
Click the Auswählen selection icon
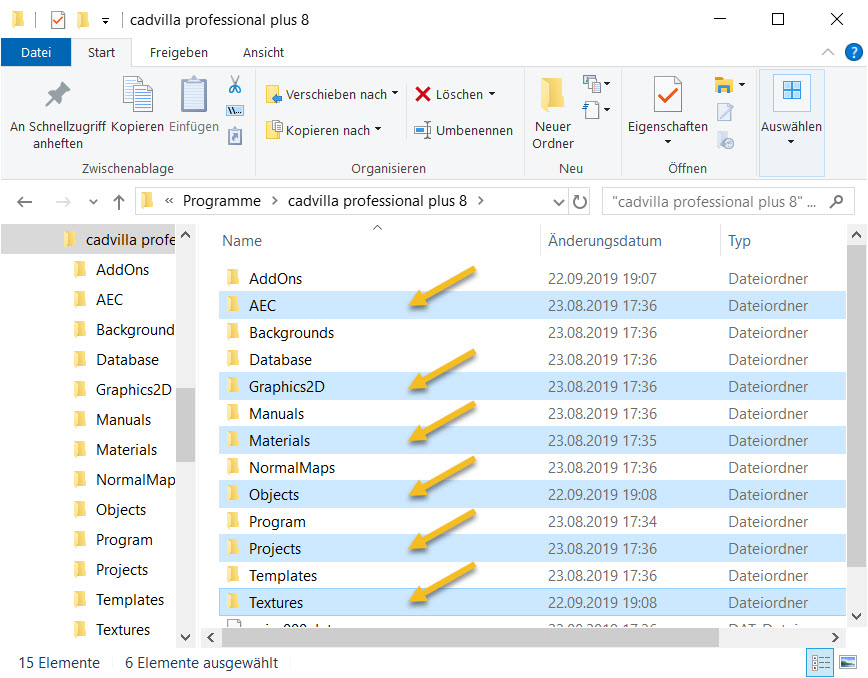tap(791, 91)
